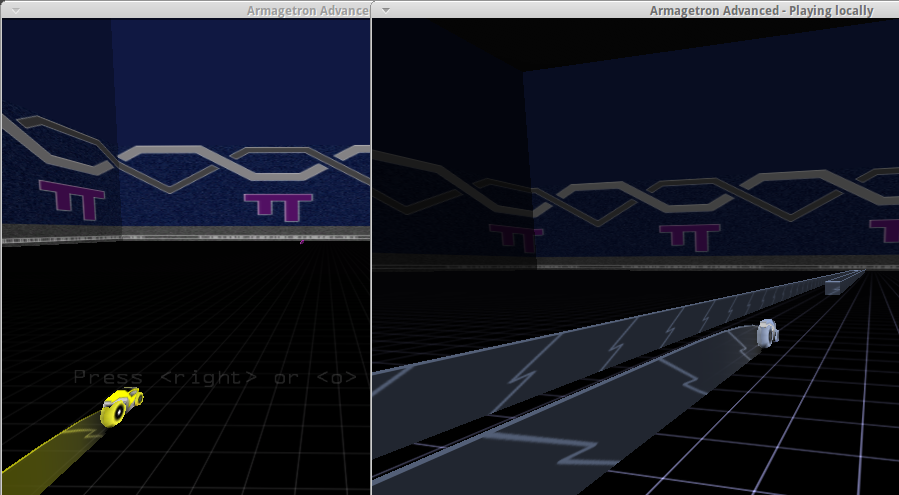
Task: Open the window menu arrow of 'Playing locally' window
Action: pos(385,10)
